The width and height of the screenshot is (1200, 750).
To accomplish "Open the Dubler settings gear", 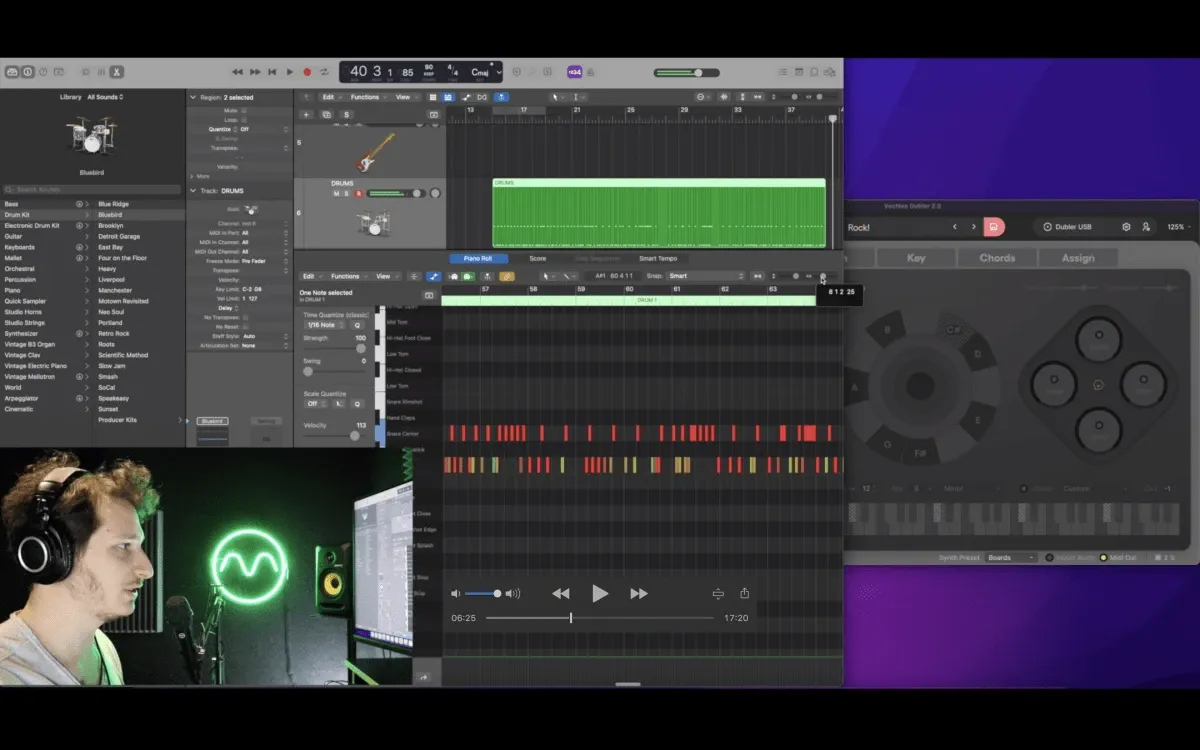I will pos(1125,227).
